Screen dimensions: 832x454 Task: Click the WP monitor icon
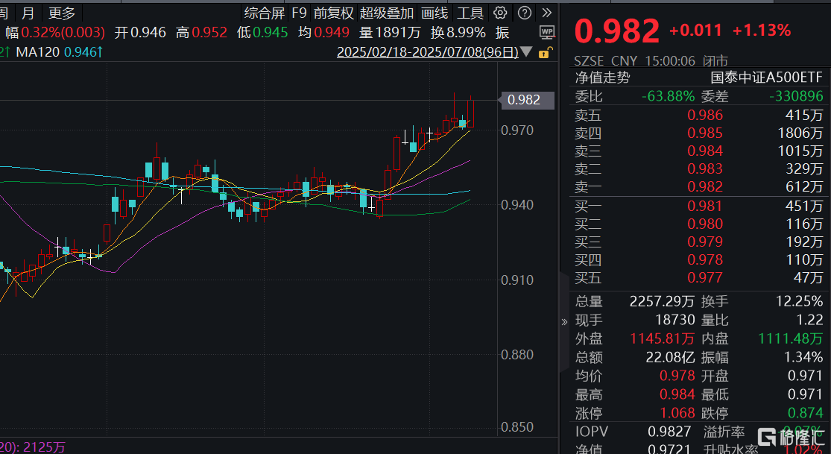547,32
